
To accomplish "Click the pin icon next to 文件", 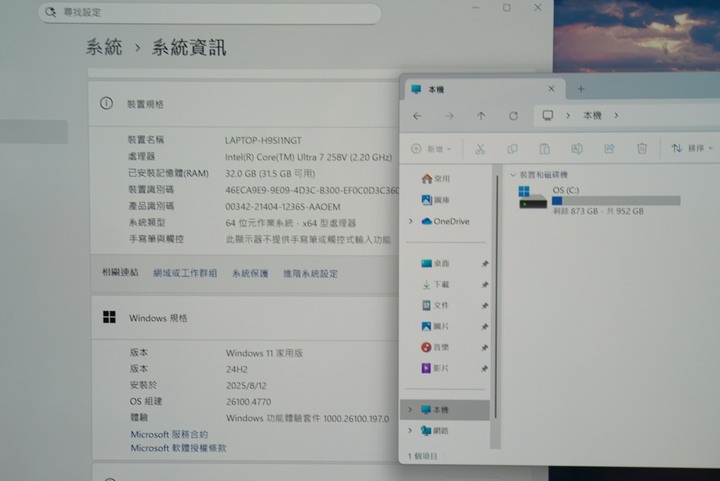I will coord(485,306).
